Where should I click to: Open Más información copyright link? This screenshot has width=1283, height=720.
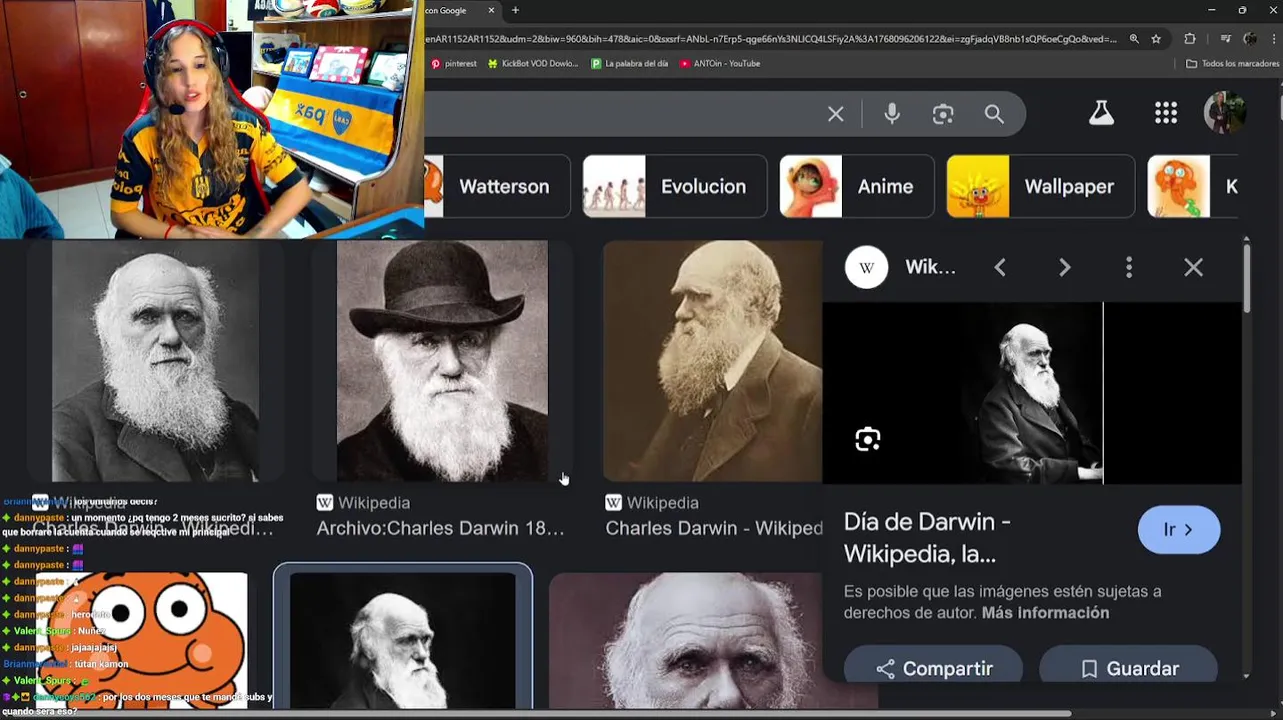coord(1045,613)
